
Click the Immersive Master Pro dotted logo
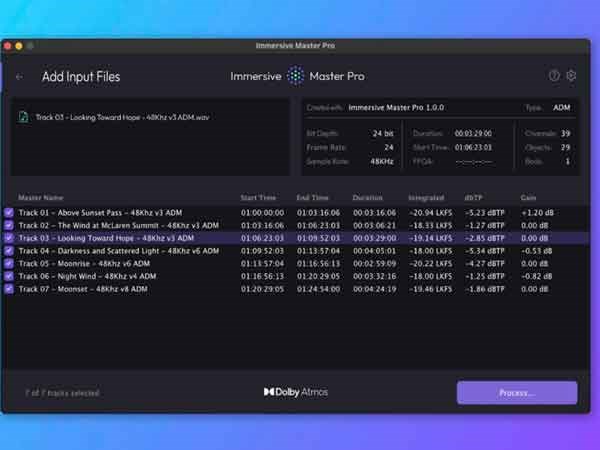click(296, 76)
